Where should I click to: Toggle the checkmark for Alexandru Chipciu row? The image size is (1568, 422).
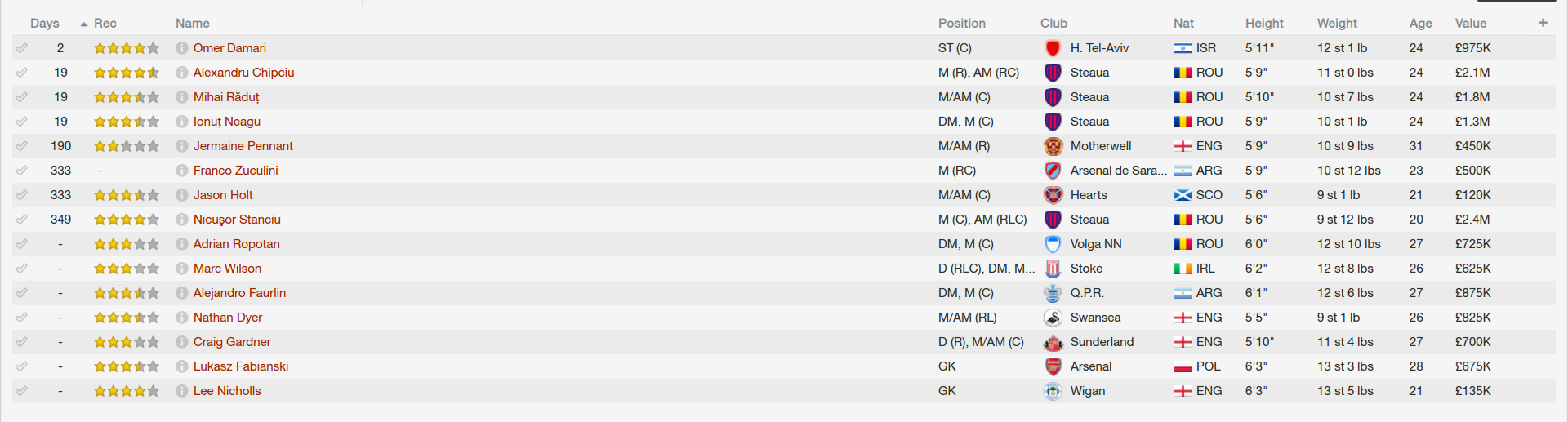21,73
